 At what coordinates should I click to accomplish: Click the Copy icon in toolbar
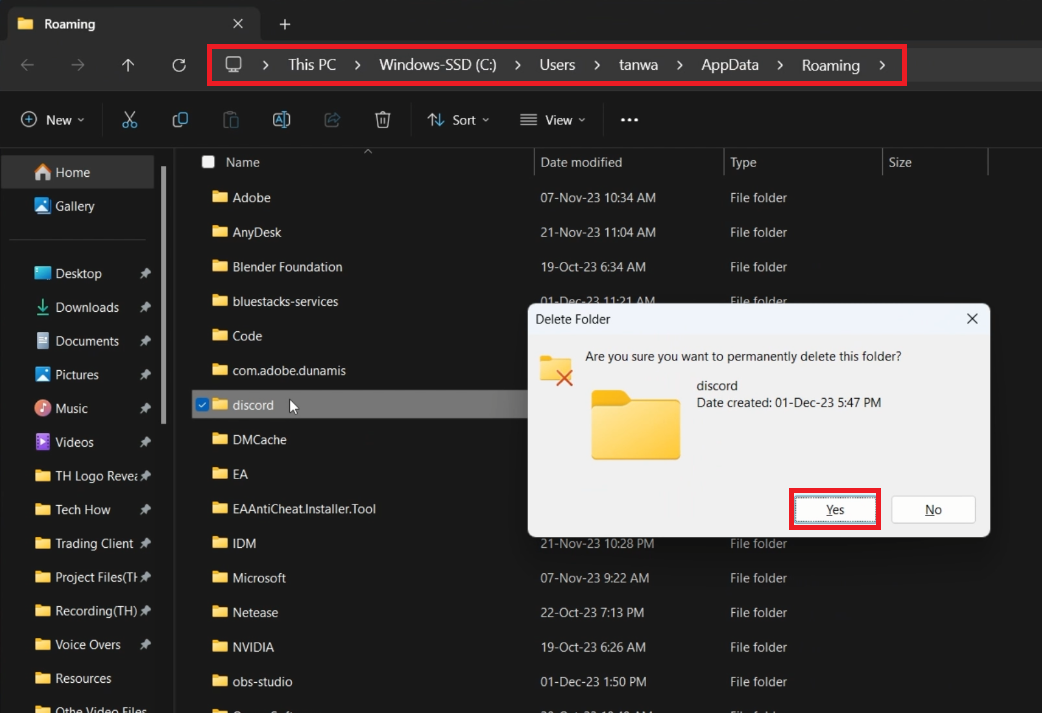click(x=180, y=120)
